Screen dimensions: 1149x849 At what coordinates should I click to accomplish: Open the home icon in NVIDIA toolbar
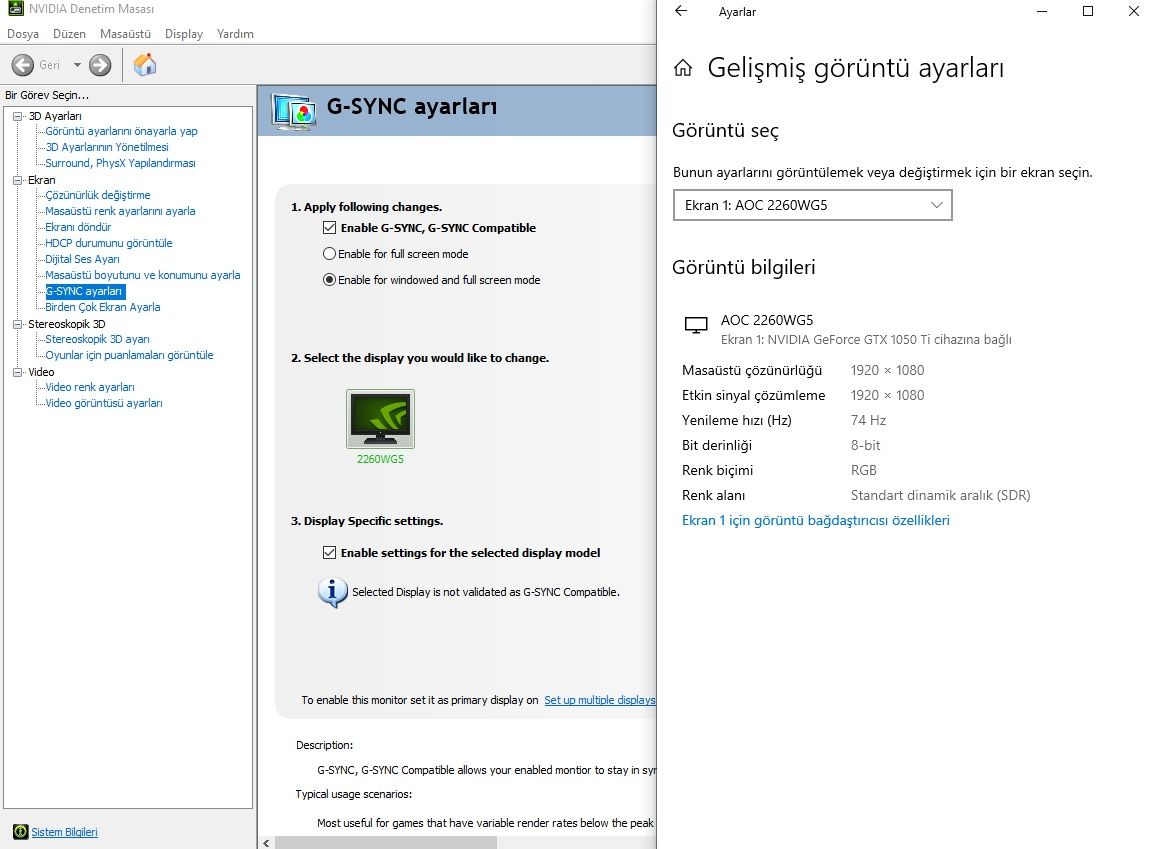tap(145, 64)
